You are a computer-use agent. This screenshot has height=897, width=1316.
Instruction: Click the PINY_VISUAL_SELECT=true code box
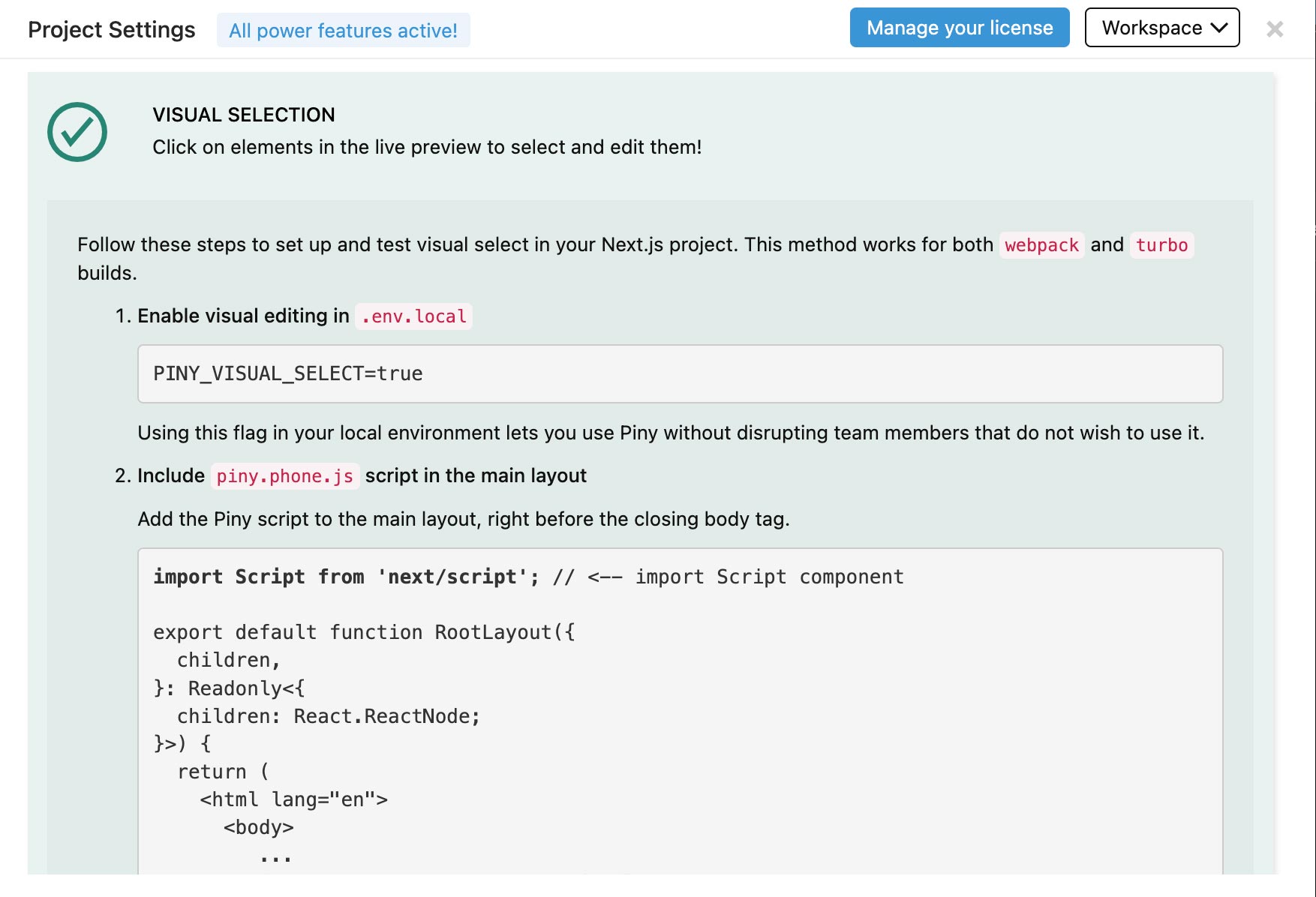tap(680, 373)
